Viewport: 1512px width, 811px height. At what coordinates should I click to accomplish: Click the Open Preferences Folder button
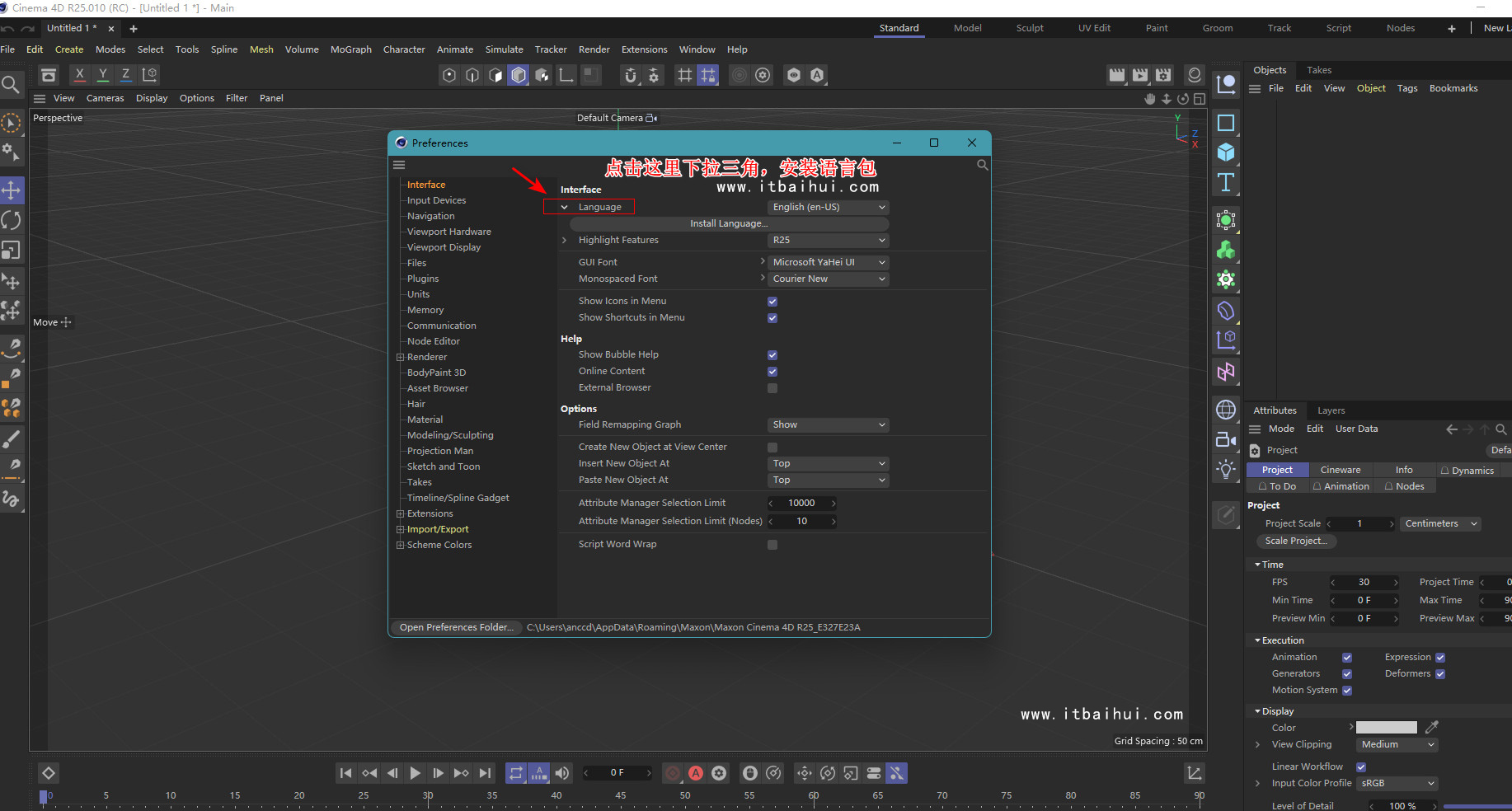[x=456, y=626]
